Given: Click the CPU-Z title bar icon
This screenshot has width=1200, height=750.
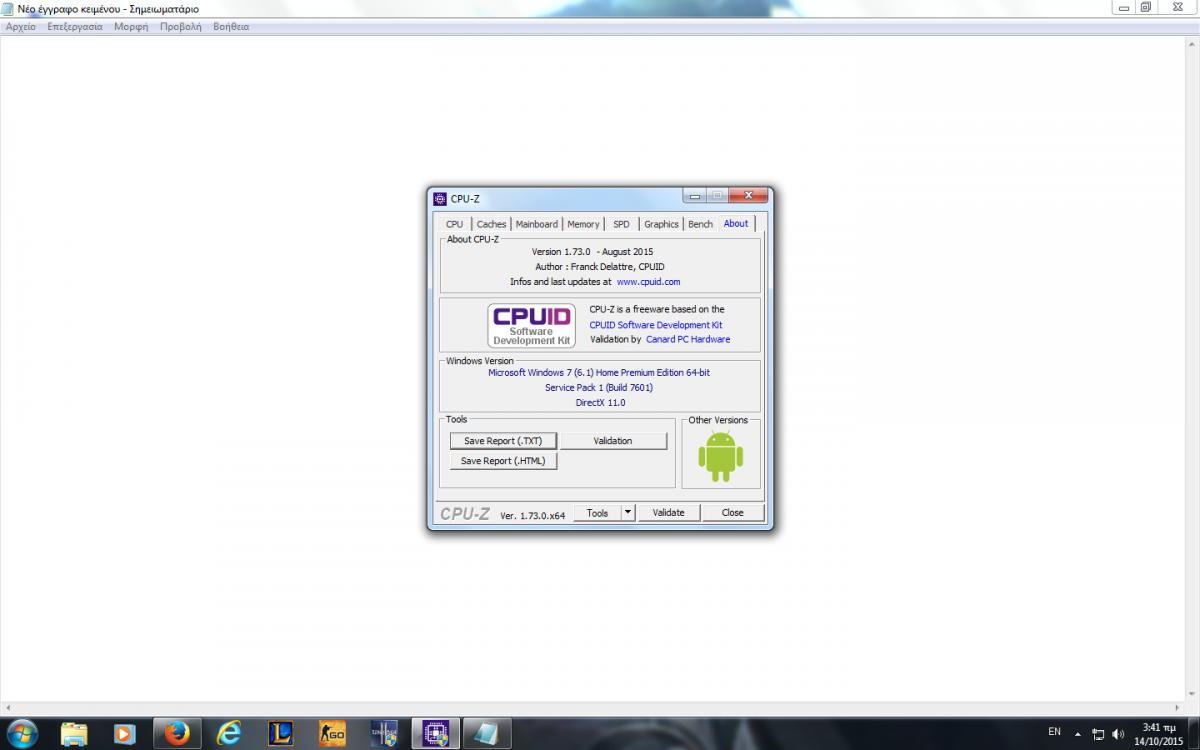Looking at the screenshot, I should tap(440, 198).
